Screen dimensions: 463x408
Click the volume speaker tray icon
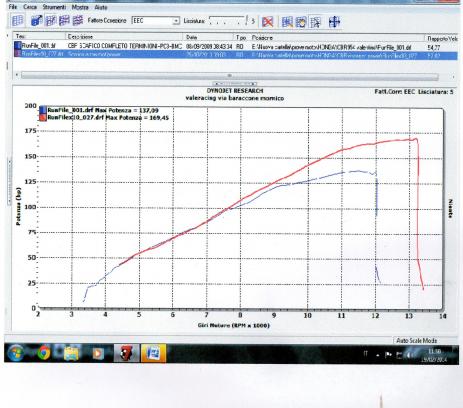click(410, 355)
